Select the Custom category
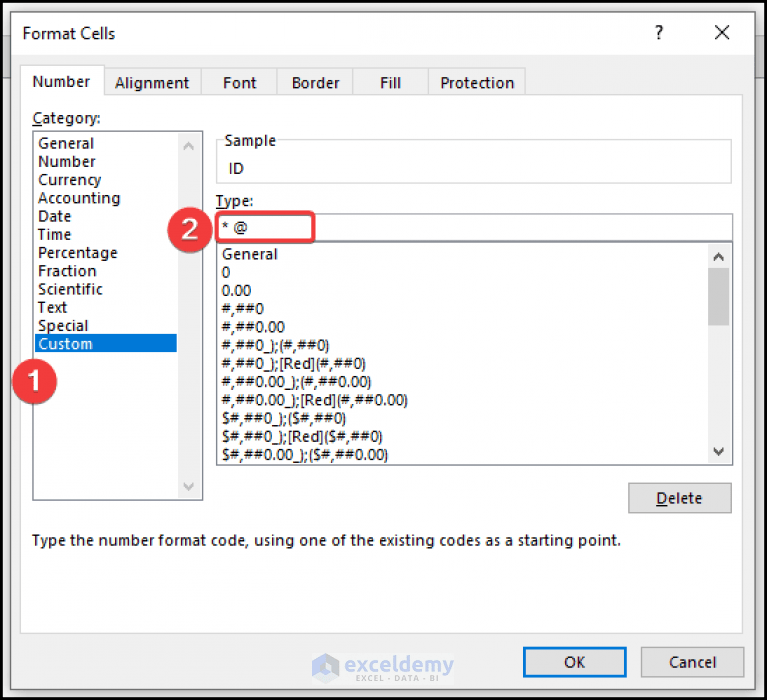 (x=106, y=343)
